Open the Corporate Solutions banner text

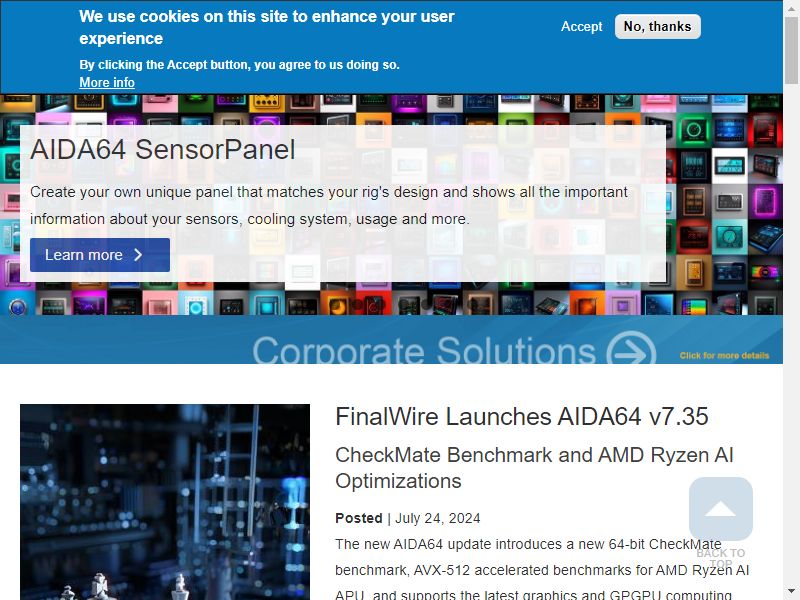coord(424,350)
